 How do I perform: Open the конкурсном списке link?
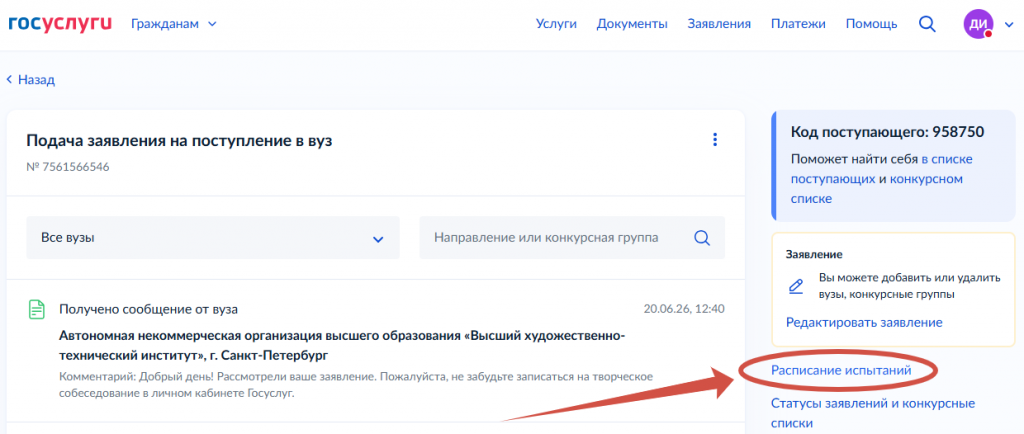click(876, 189)
